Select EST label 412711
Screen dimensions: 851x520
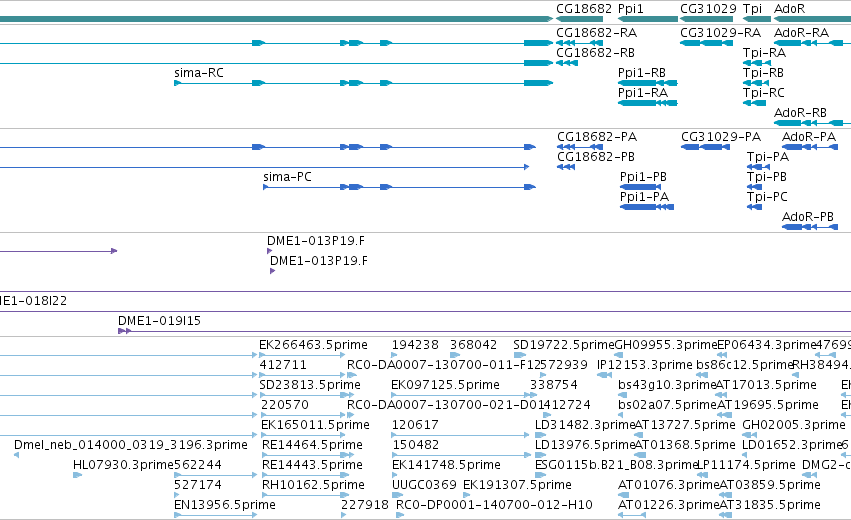tap(283, 365)
